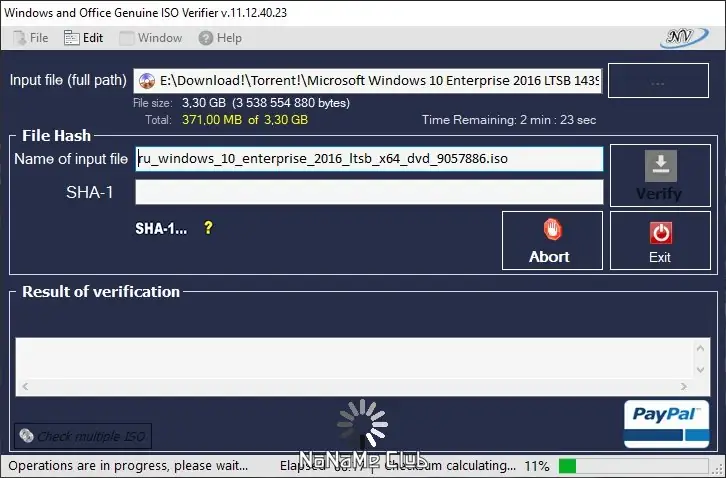Click the result box scroll right arrow
This screenshot has width=726, height=478.
click(684, 386)
